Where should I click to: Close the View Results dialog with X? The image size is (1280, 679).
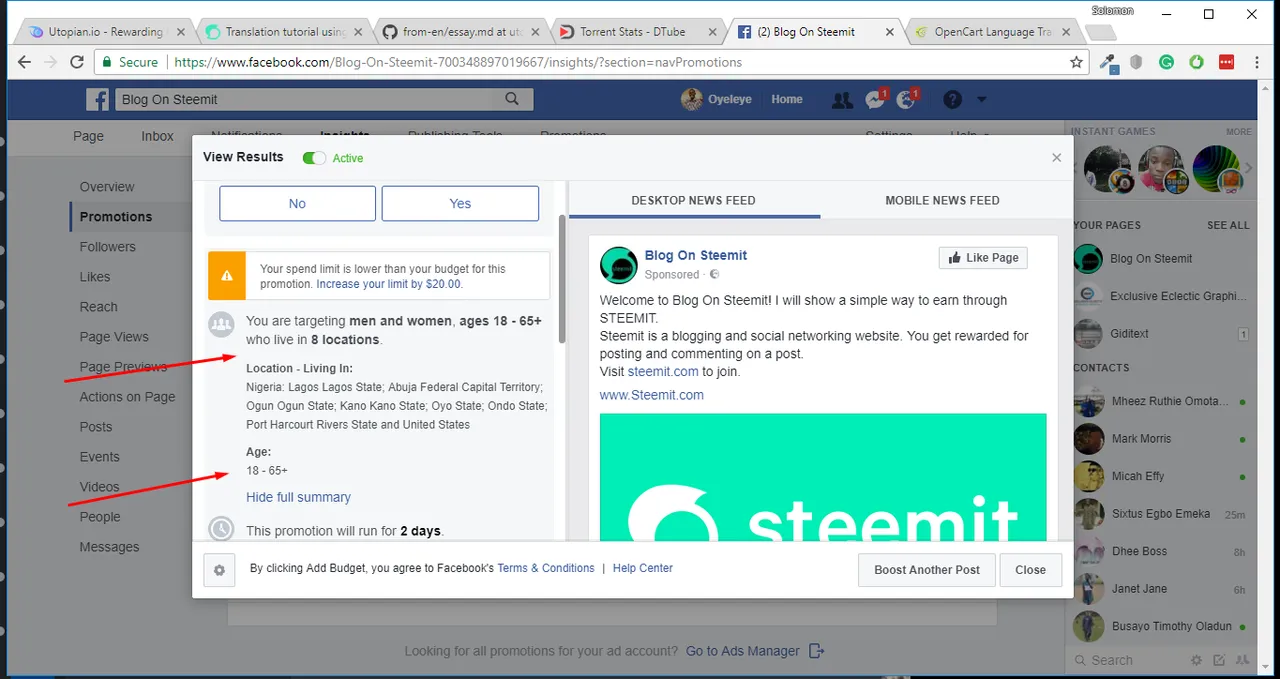1056,157
